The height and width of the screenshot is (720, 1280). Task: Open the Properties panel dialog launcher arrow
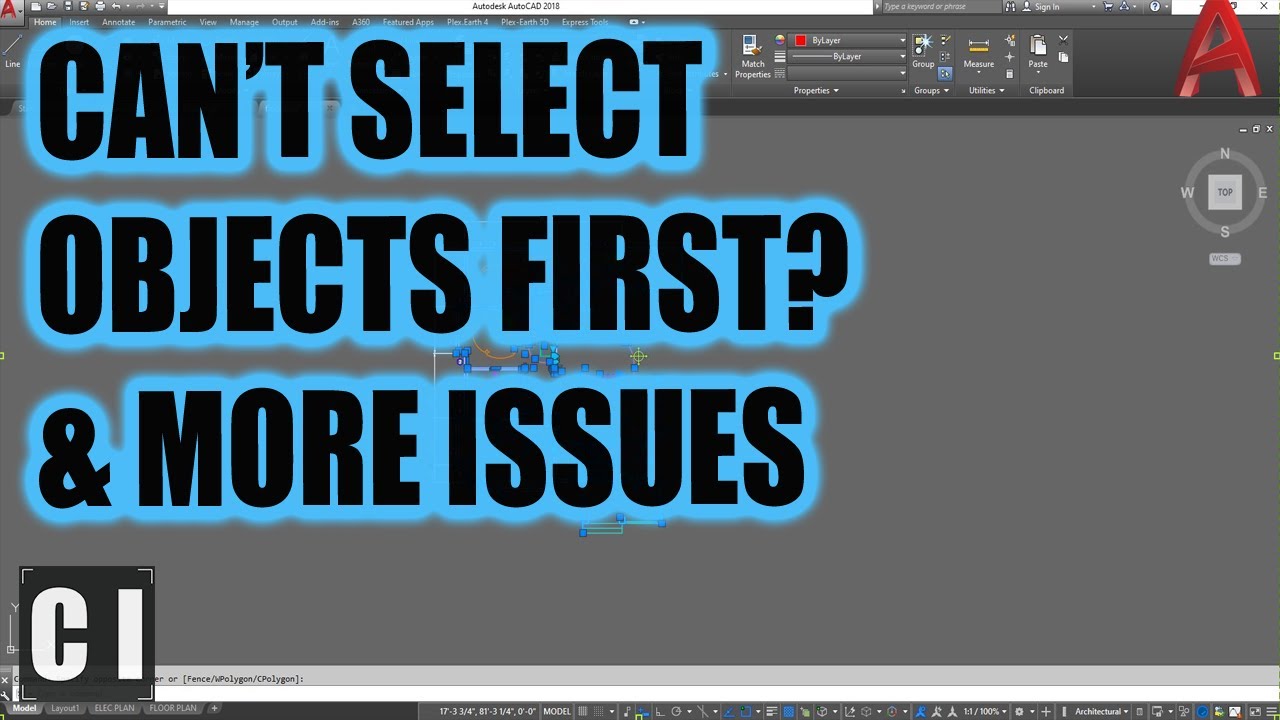[x=903, y=91]
